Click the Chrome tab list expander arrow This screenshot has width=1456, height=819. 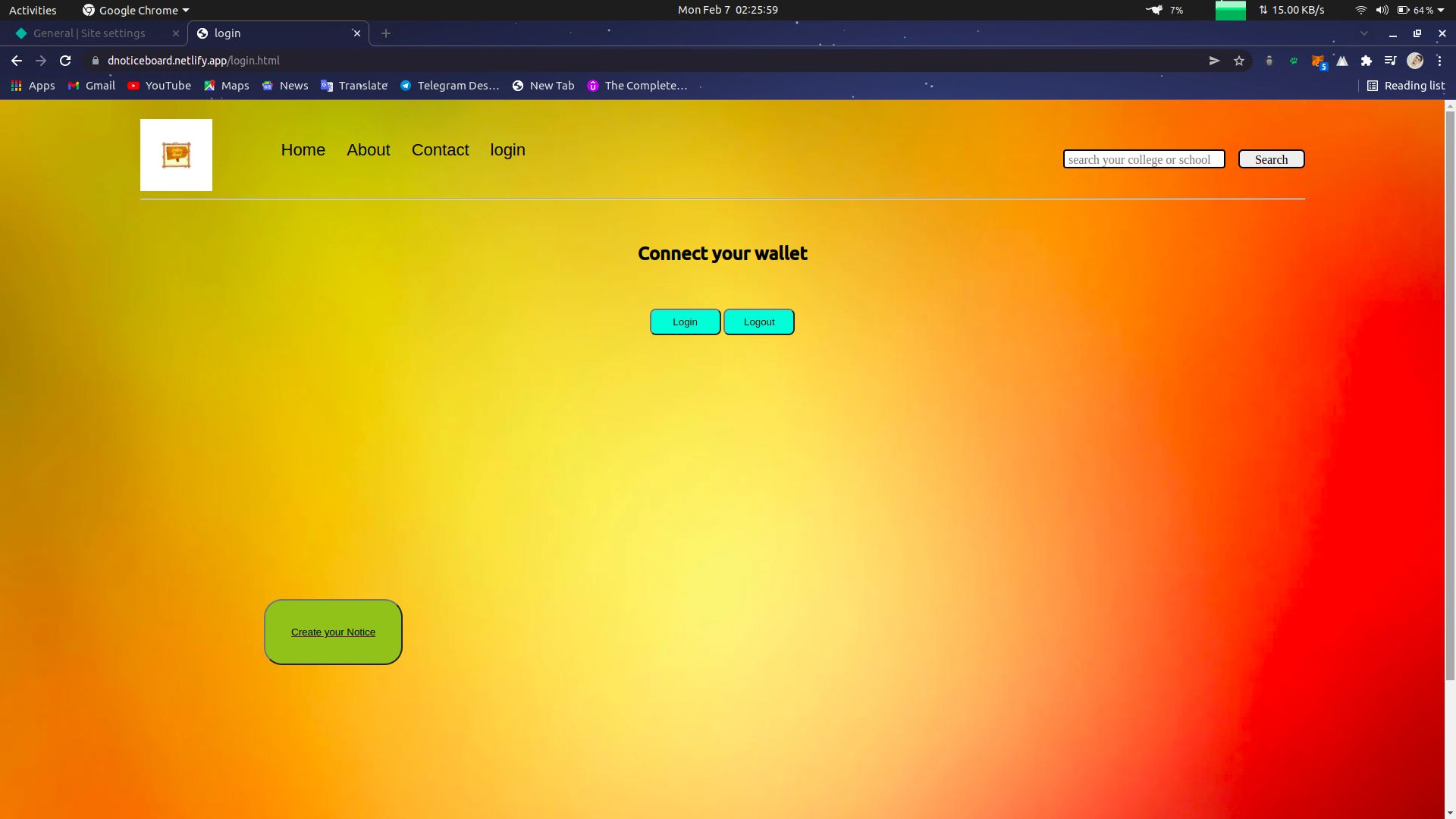point(1364,33)
